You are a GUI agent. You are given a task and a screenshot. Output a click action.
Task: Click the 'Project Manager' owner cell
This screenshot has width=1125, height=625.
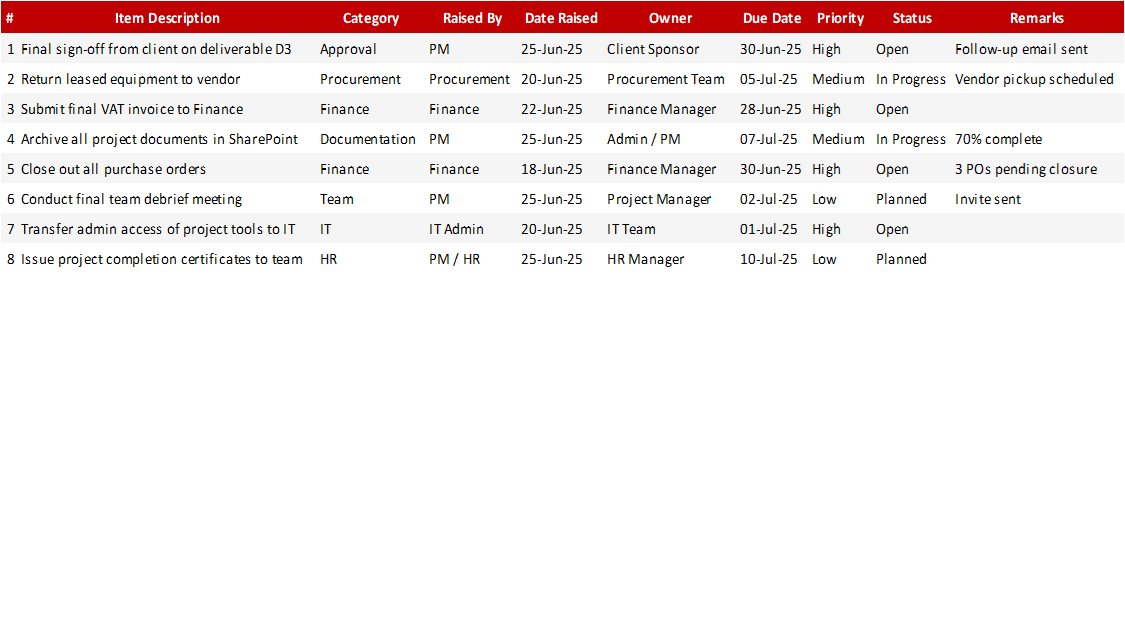(659, 199)
